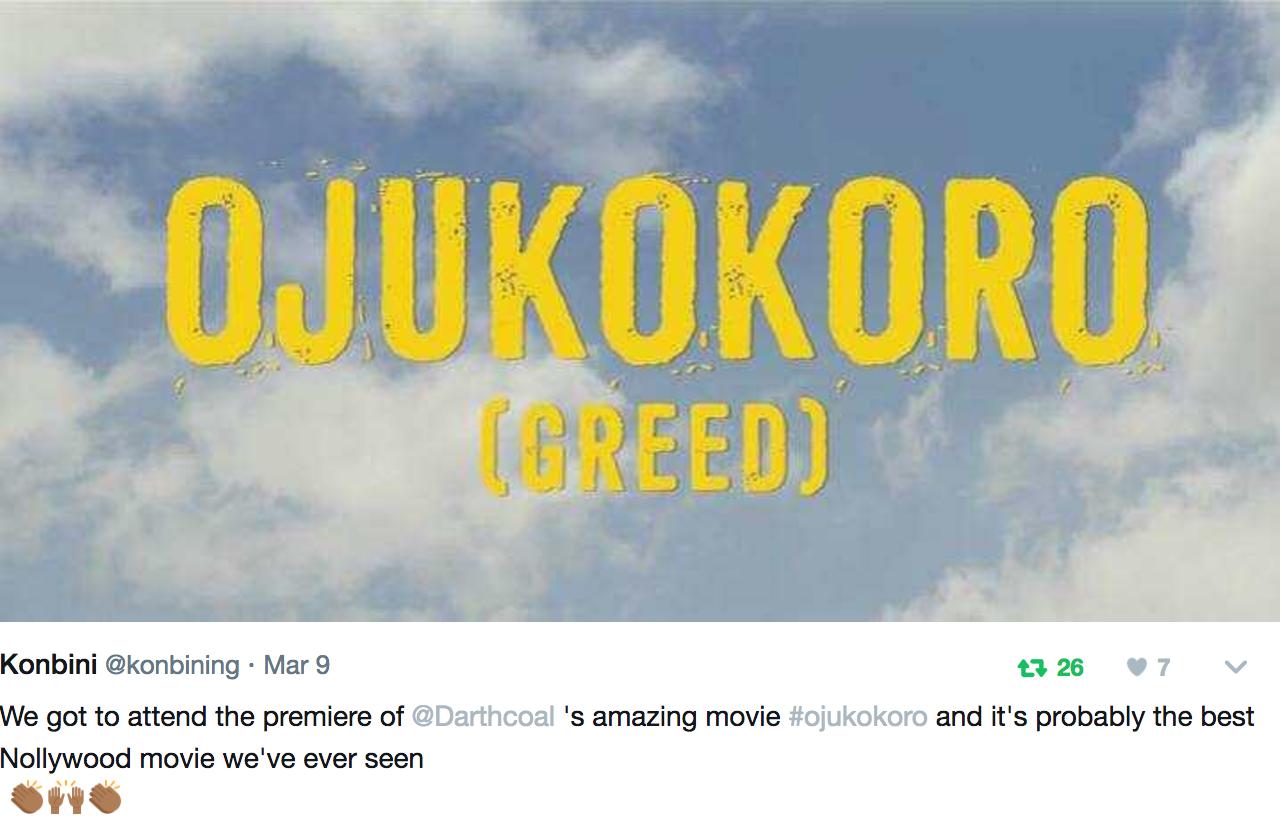Image resolution: width=1282 pixels, height=826 pixels.
Task: Click the 'and it's probably the best' text
Action: click(1095, 718)
